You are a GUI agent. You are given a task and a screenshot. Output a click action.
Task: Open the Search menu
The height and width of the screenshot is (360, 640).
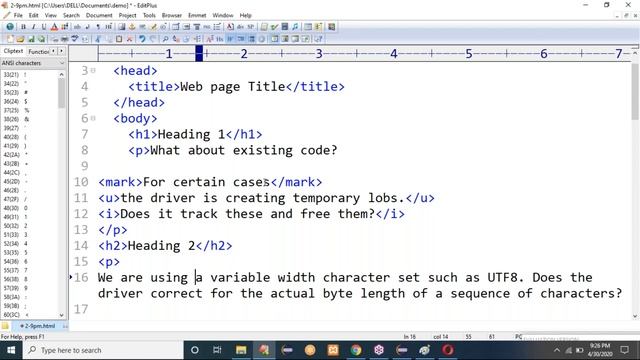tap(71, 15)
